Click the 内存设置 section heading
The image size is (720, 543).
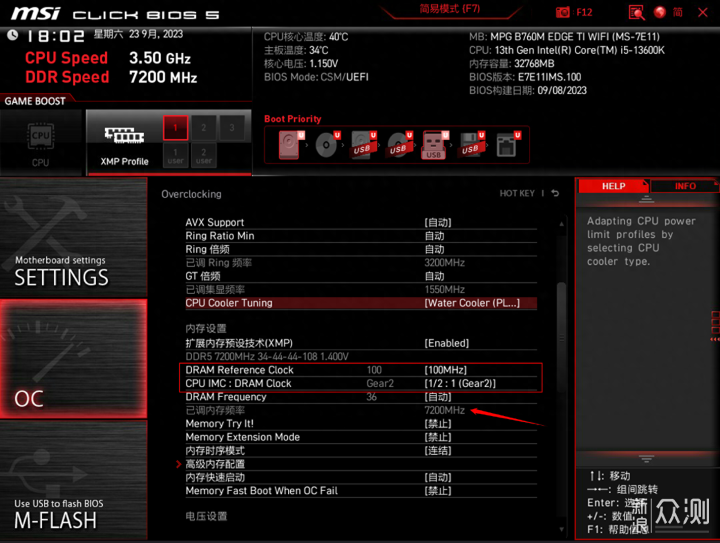(x=206, y=329)
